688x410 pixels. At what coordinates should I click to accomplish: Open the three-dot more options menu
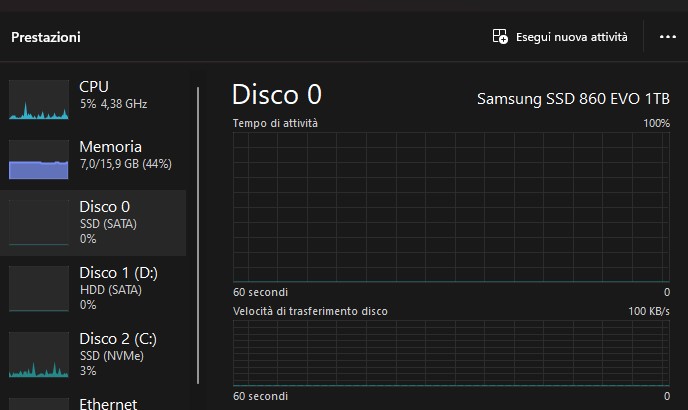coord(668,37)
